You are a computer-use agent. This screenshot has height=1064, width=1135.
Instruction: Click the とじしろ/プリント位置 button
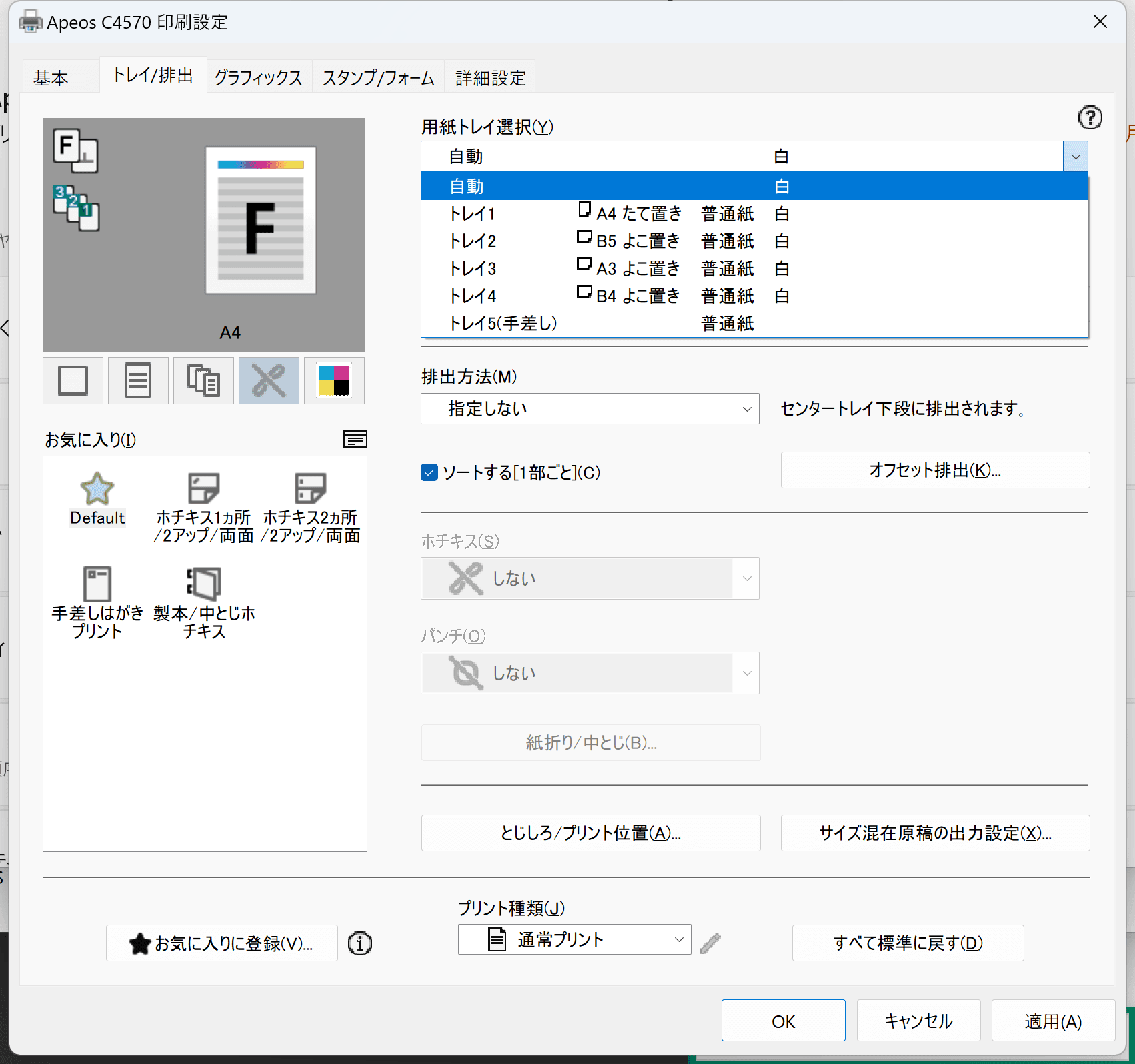pos(591,833)
